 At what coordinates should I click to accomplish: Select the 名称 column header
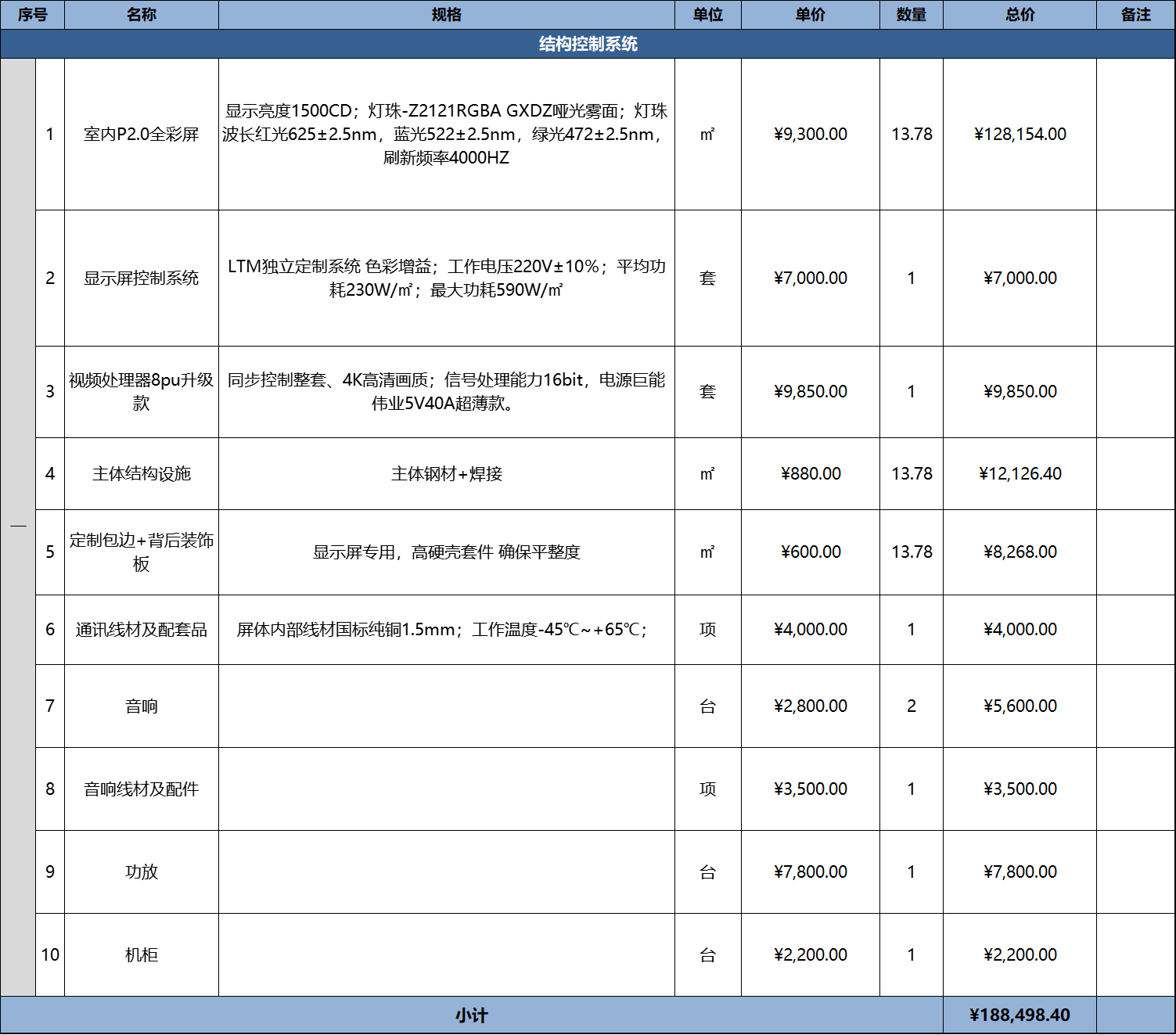click(142, 15)
